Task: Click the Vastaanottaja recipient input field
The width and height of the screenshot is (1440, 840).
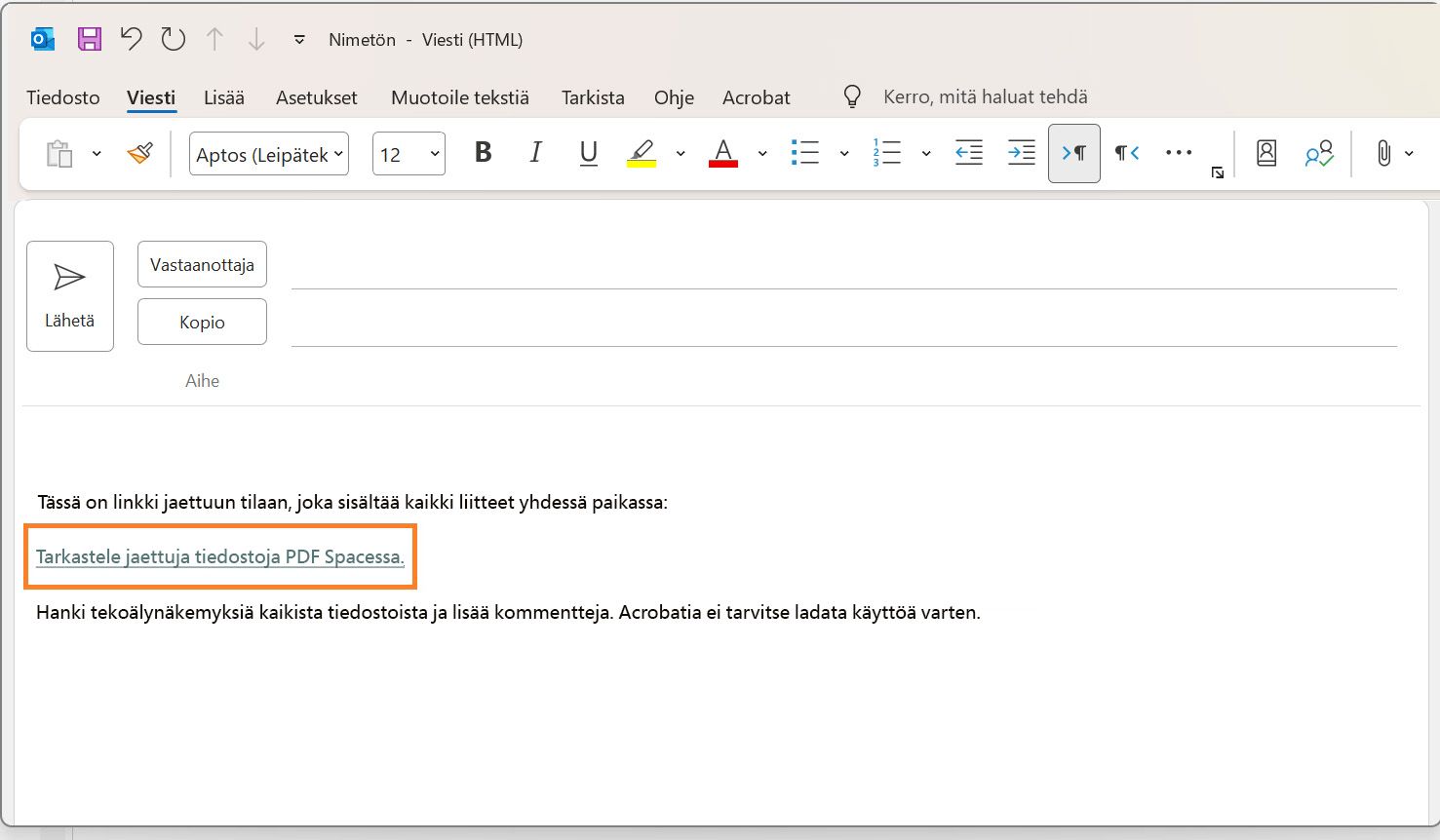Action: point(844,266)
